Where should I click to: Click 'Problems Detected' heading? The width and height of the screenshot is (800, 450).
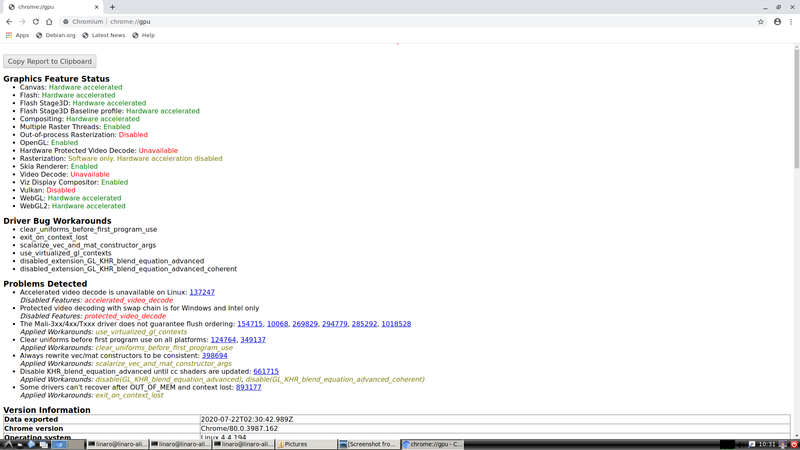pos(45,284)
